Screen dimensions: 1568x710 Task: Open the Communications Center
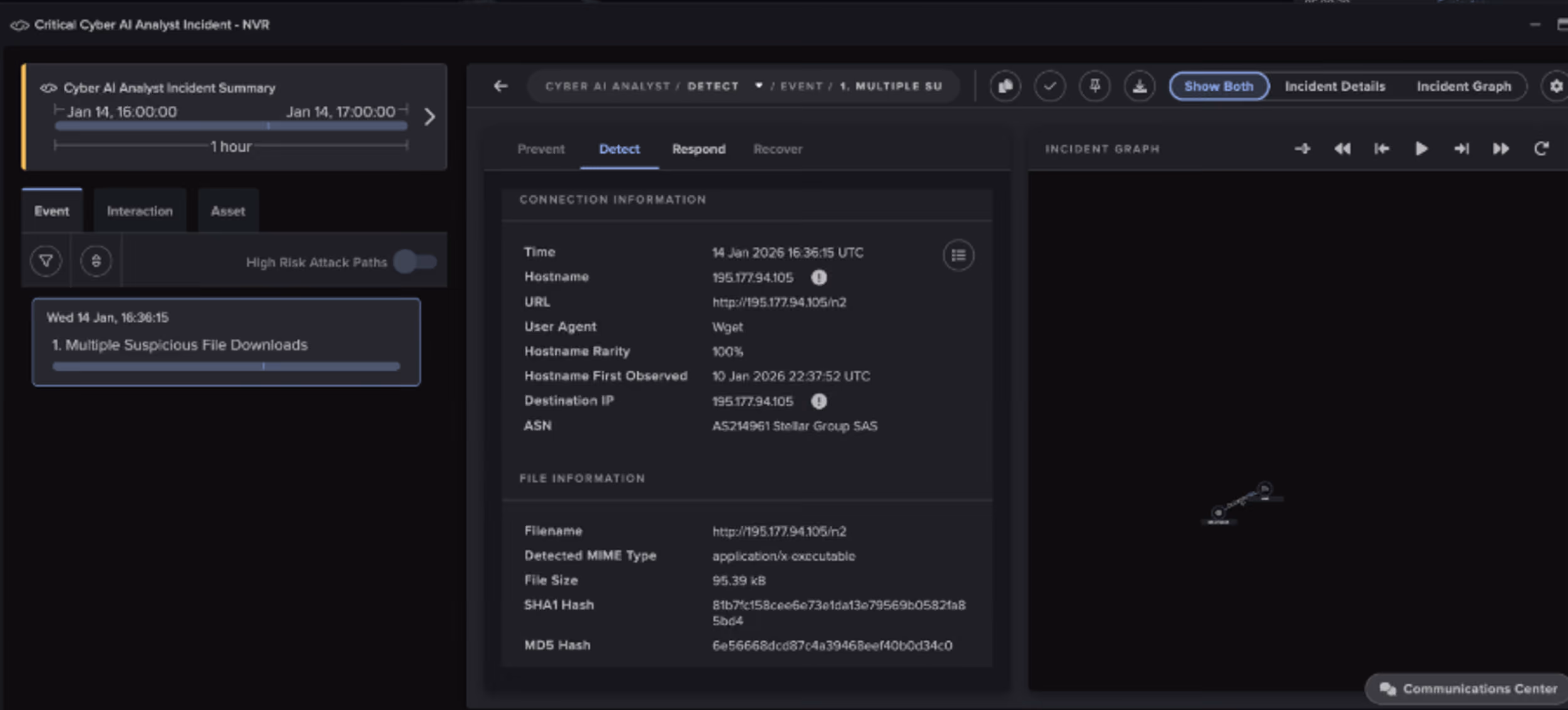[1468, 689]
